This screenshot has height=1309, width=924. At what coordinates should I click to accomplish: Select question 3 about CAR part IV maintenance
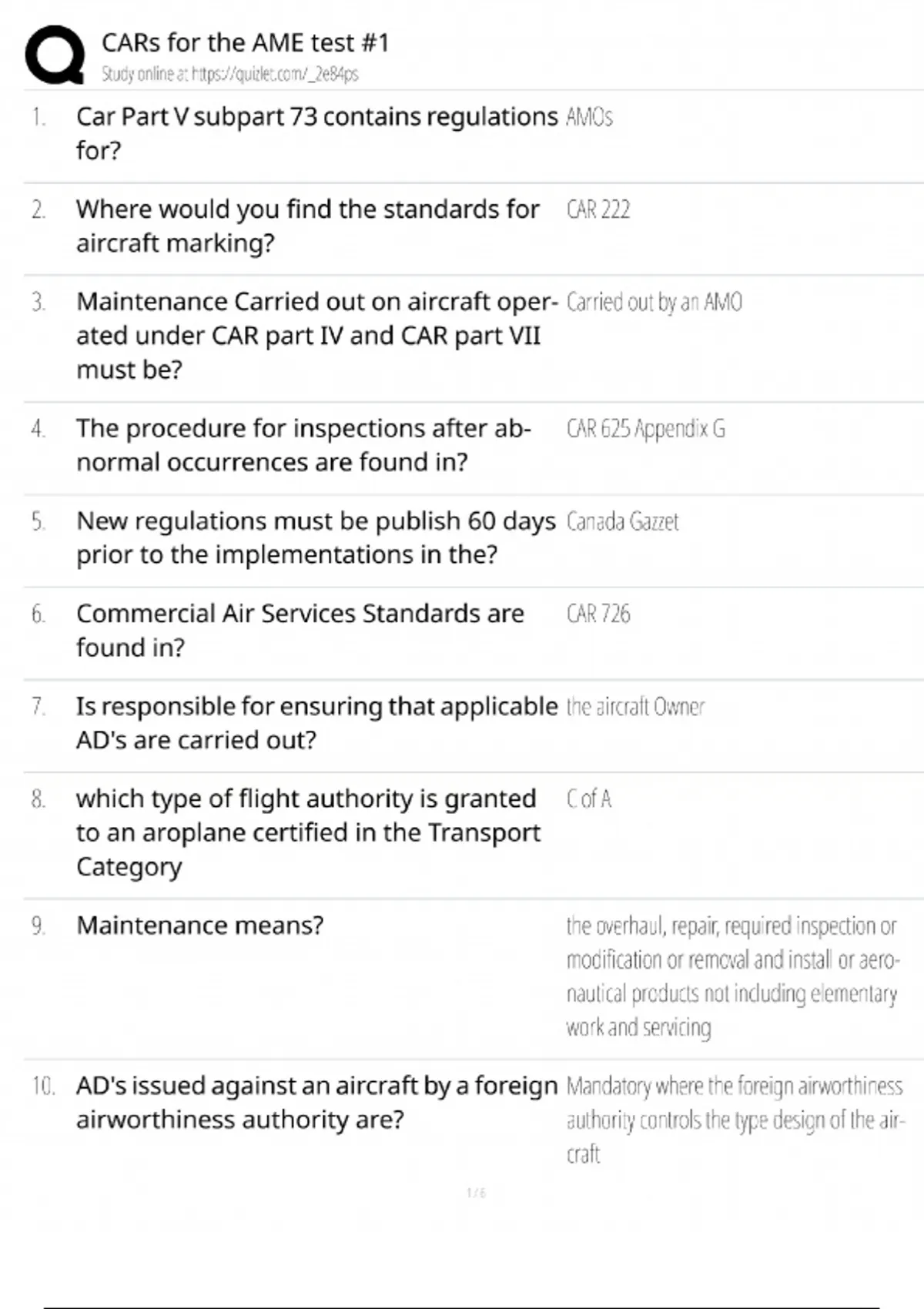point(316,335)
